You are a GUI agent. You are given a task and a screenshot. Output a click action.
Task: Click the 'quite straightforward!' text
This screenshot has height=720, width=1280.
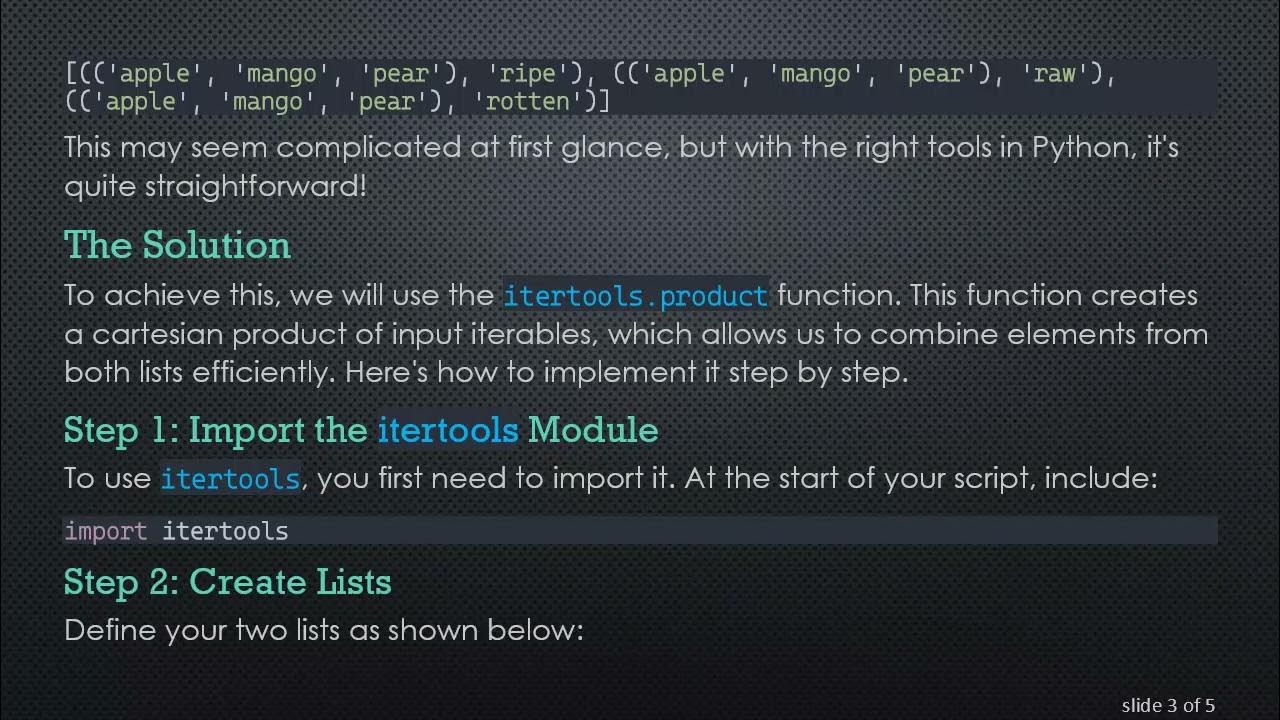pyautogui.click(x=215, y=186)
